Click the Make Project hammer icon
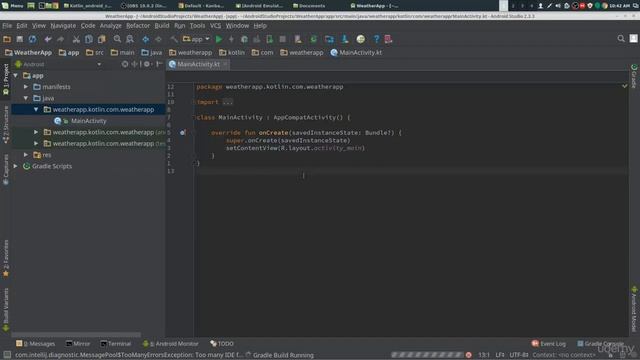The image size is (640, 360). pyautogui.click(x=174, y=39)
